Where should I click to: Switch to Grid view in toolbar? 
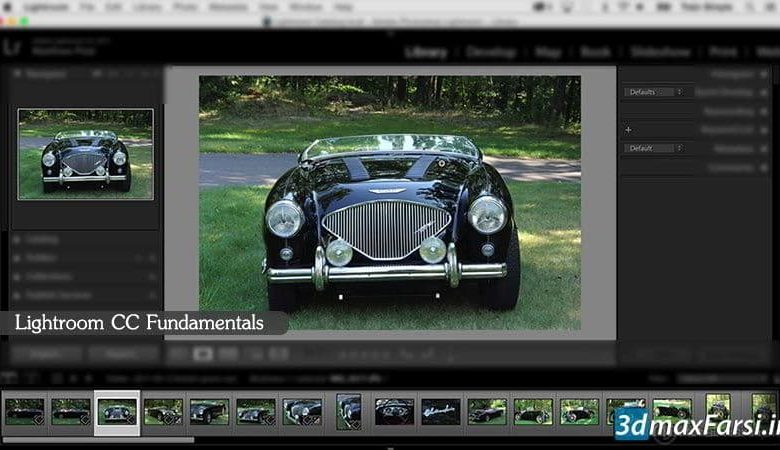[177, 354]
